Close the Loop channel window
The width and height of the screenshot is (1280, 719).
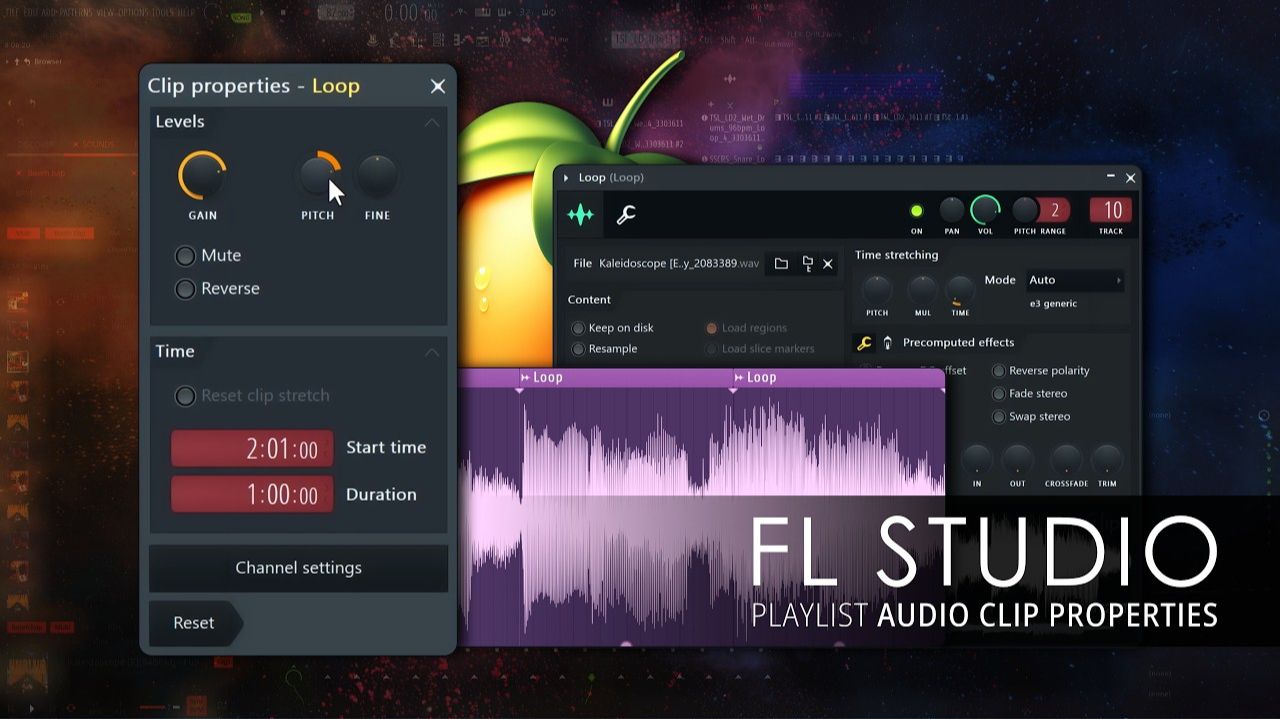[x=1131, y=178]
